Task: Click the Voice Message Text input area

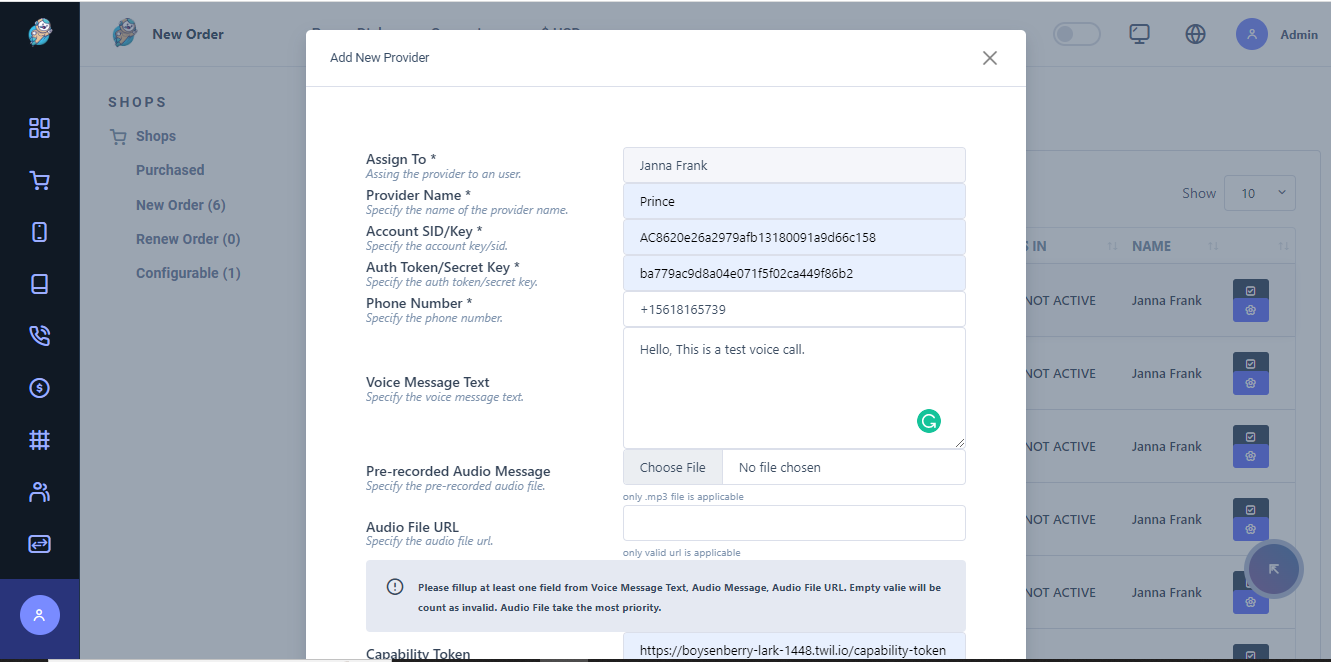Action: [x=793, y=388]
